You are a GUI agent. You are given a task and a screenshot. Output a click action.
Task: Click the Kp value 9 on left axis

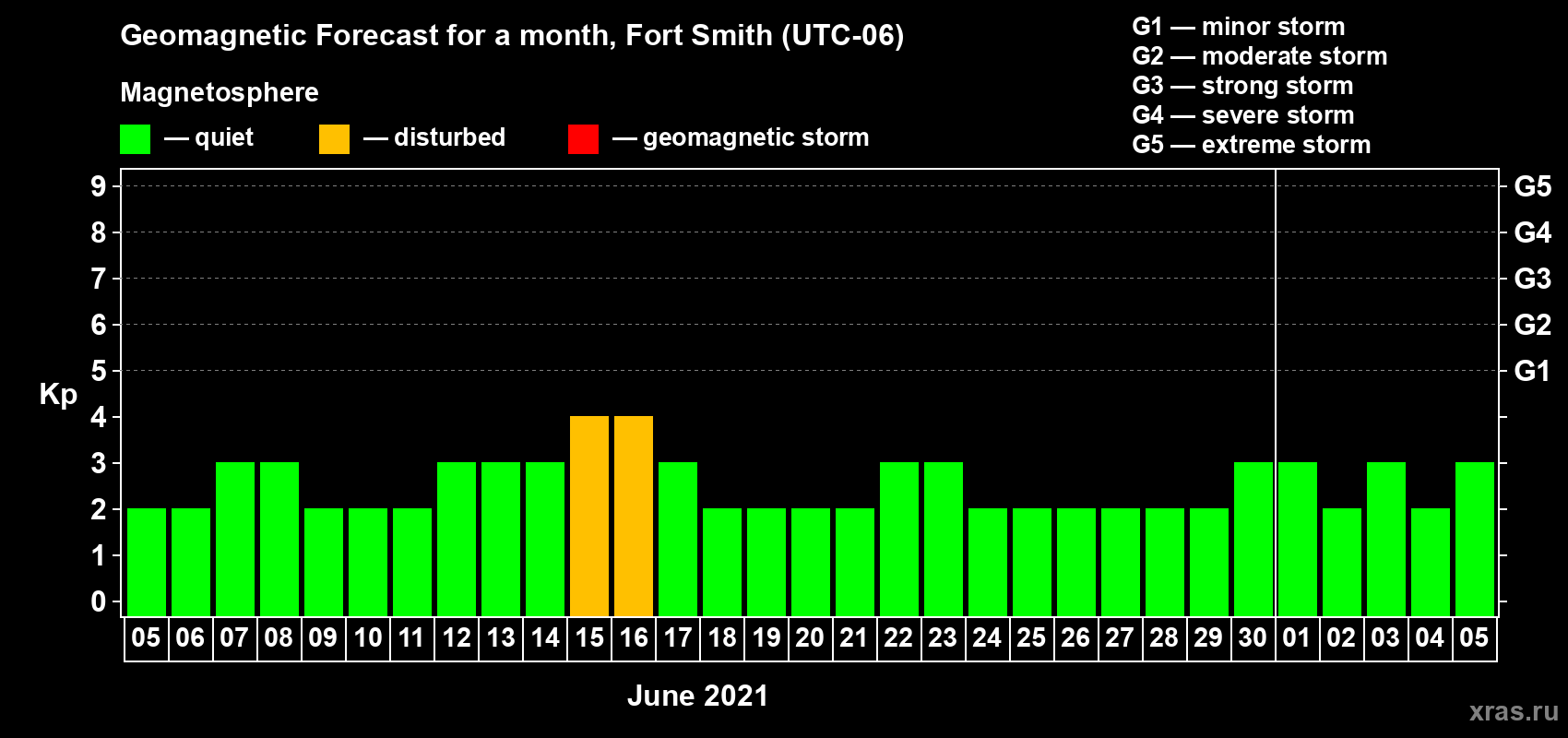99,186
